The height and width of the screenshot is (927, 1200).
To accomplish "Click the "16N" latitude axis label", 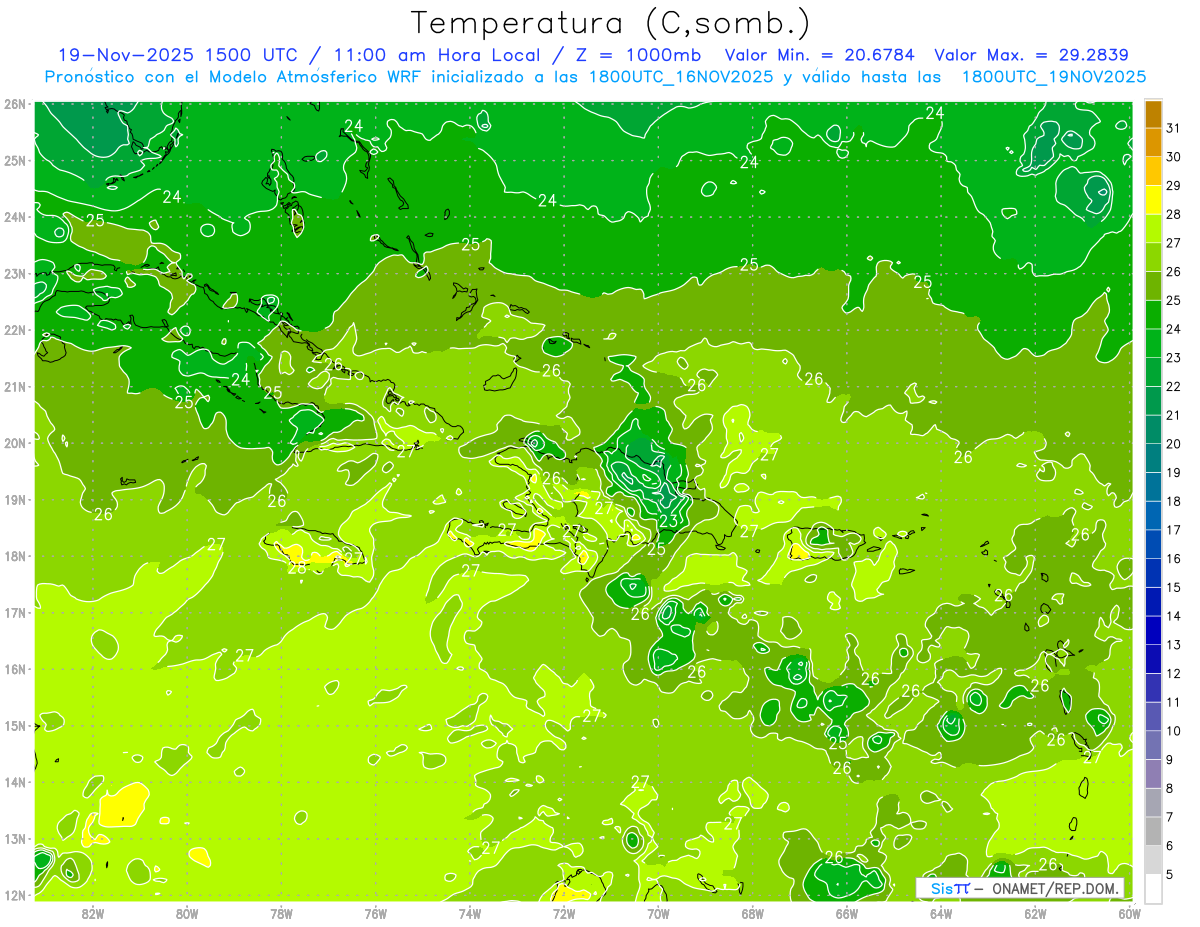I will click(x=14, y=669).
